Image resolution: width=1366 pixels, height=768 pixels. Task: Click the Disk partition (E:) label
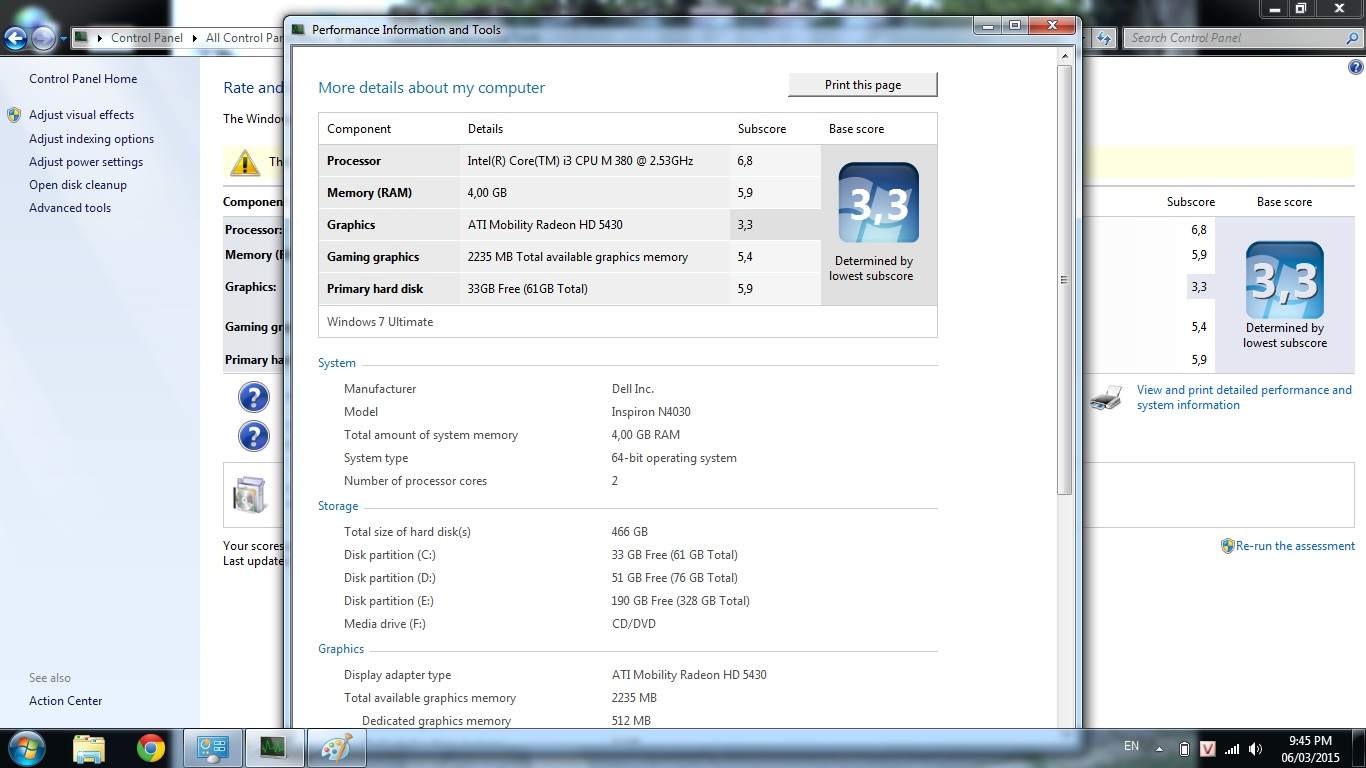(390, 601)
